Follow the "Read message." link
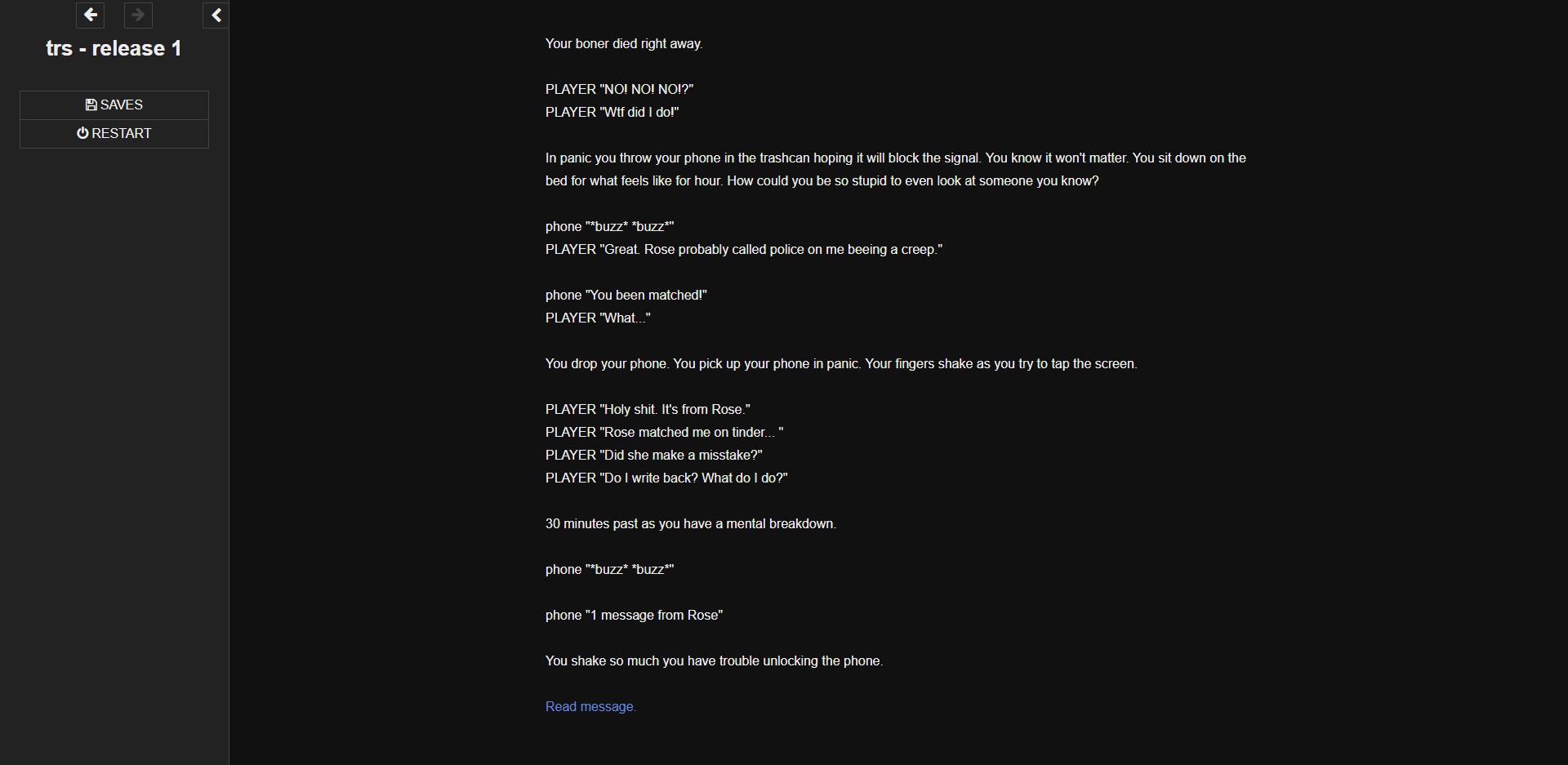Screen dimensions: 1568x765 [590, 707]
